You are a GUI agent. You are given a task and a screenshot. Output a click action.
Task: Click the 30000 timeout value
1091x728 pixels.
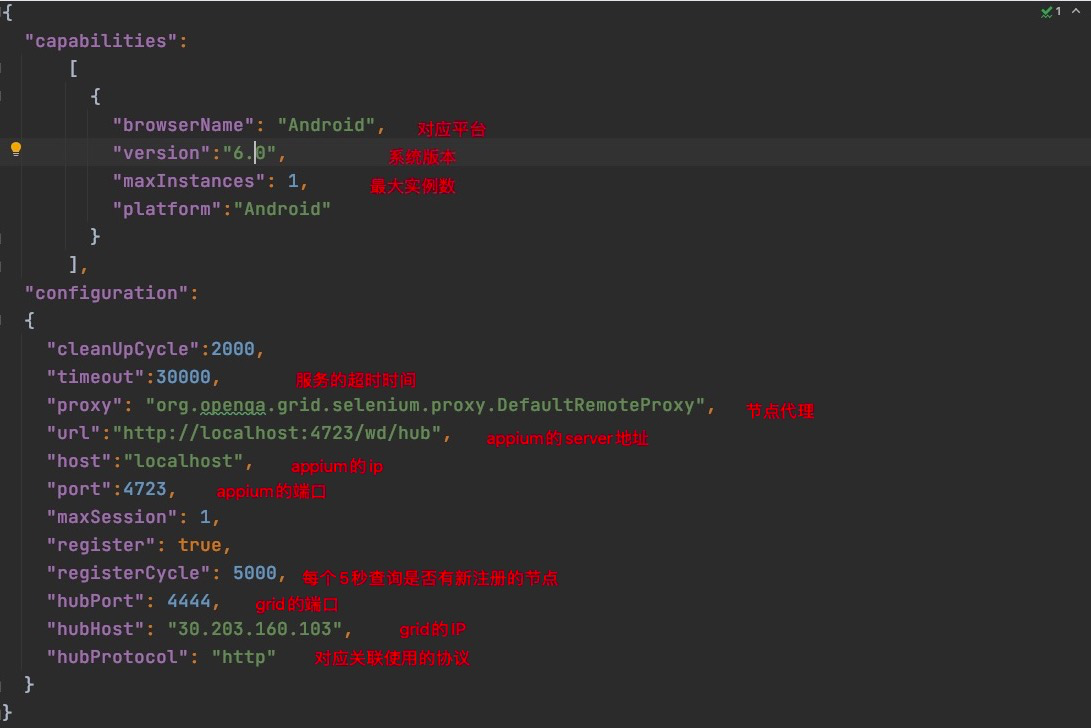183,377
